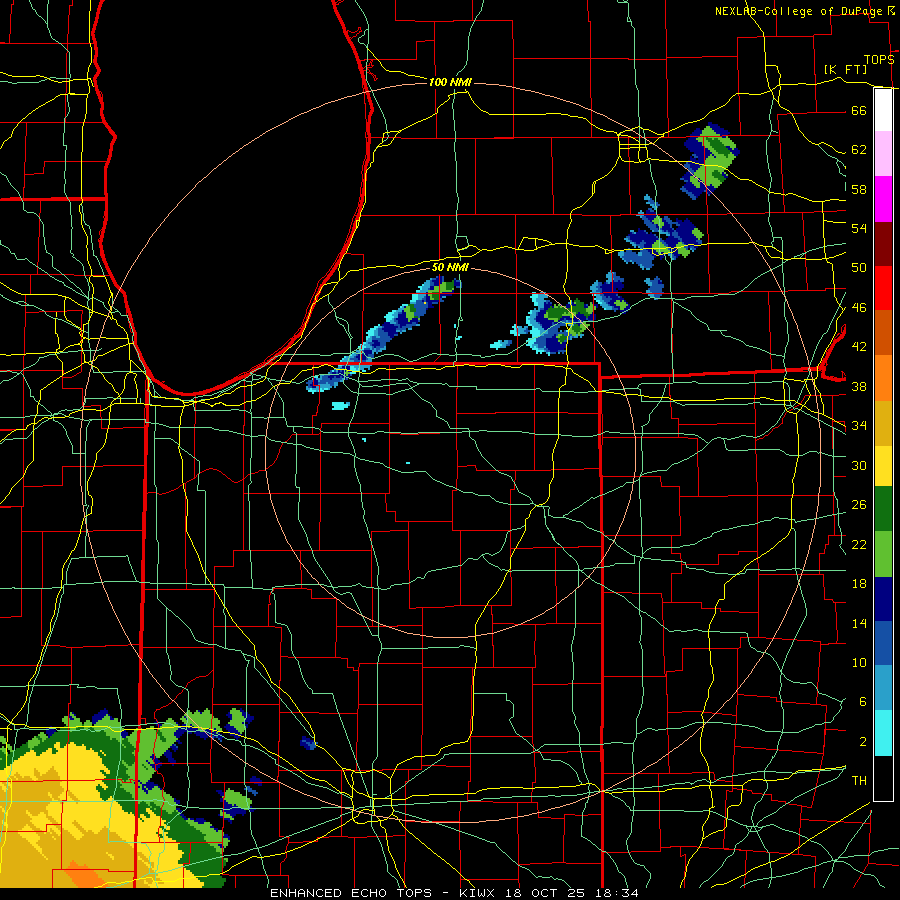Click the [K FT] units label
The width and height of the screenshot is (900, 900).
pos(845,69)
